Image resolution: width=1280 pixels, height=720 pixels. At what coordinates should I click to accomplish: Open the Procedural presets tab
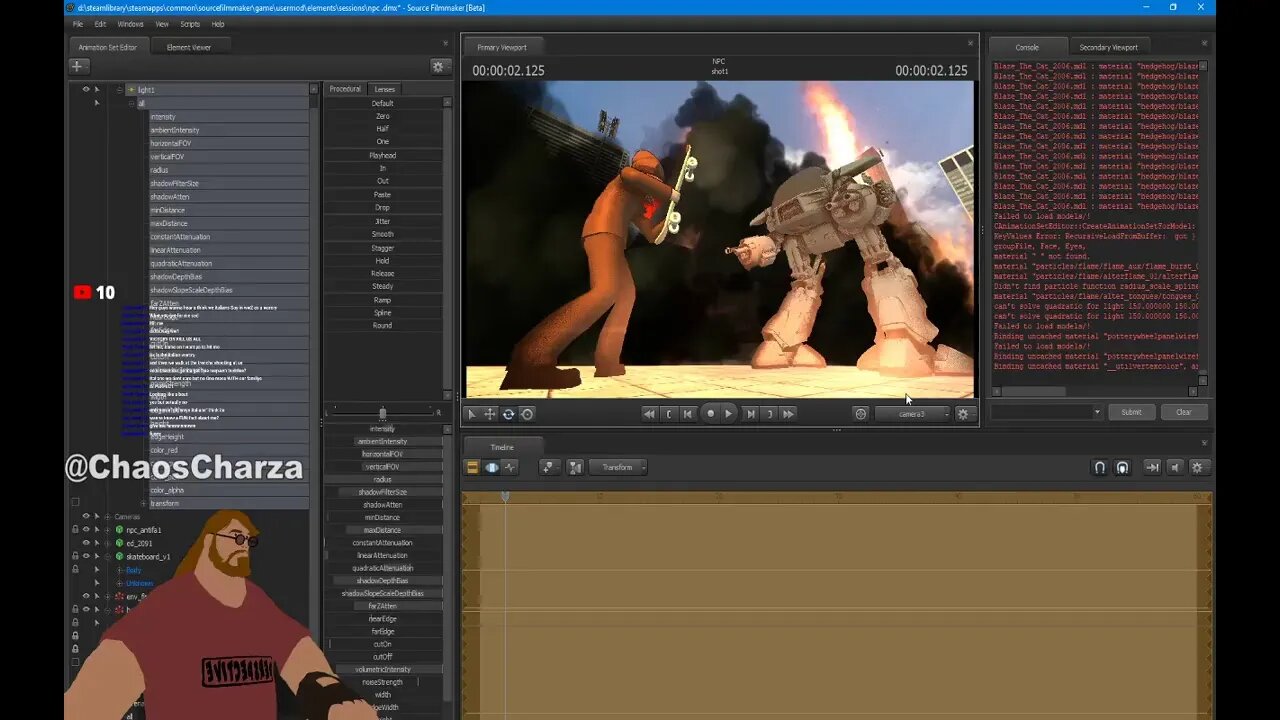345,89
